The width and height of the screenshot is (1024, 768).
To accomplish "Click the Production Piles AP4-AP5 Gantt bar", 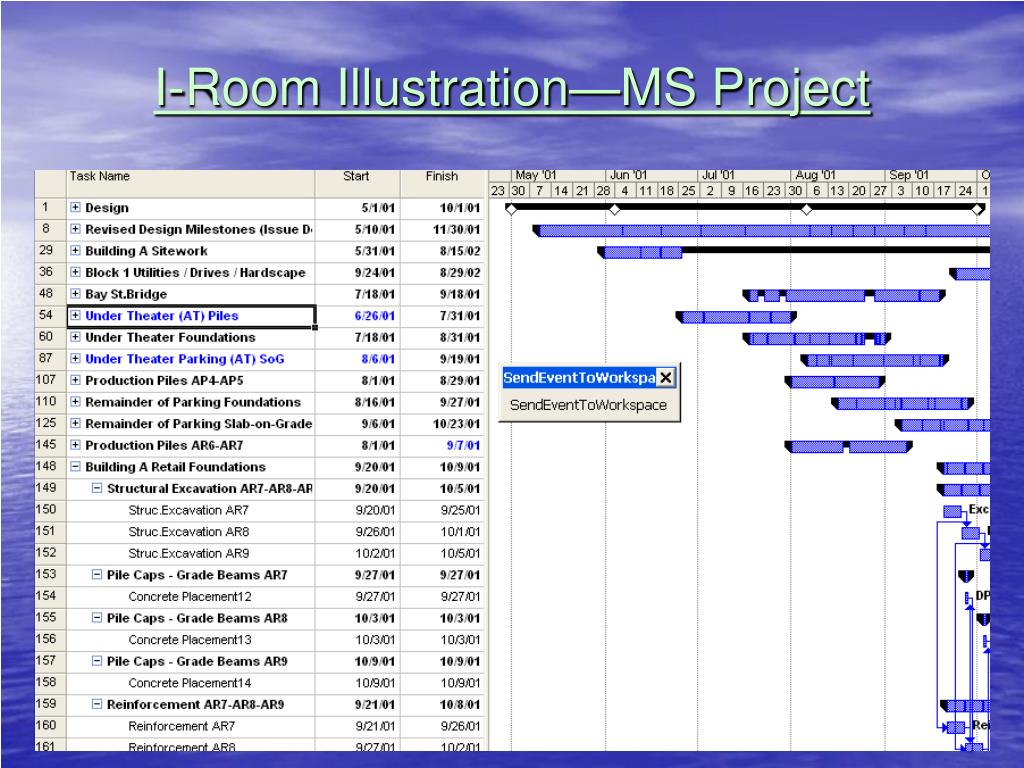I will coord(835,382).
